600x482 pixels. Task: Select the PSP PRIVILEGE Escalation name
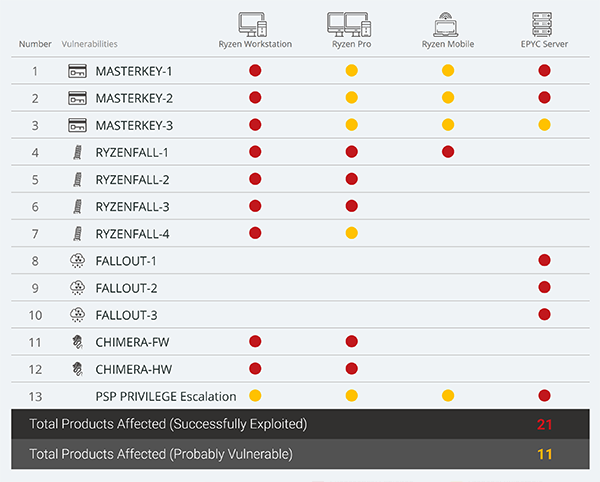166,397
